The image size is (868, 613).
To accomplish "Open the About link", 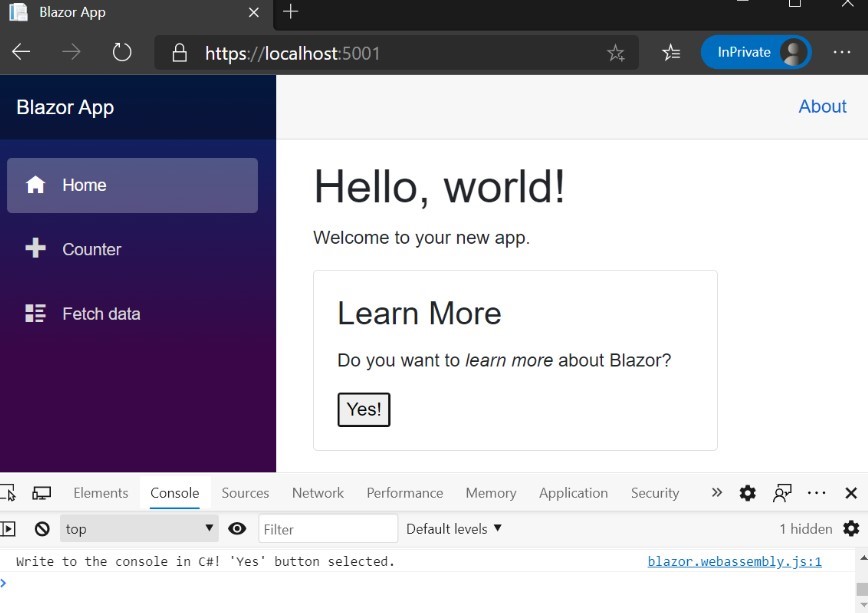I will (x=822, y=106).
